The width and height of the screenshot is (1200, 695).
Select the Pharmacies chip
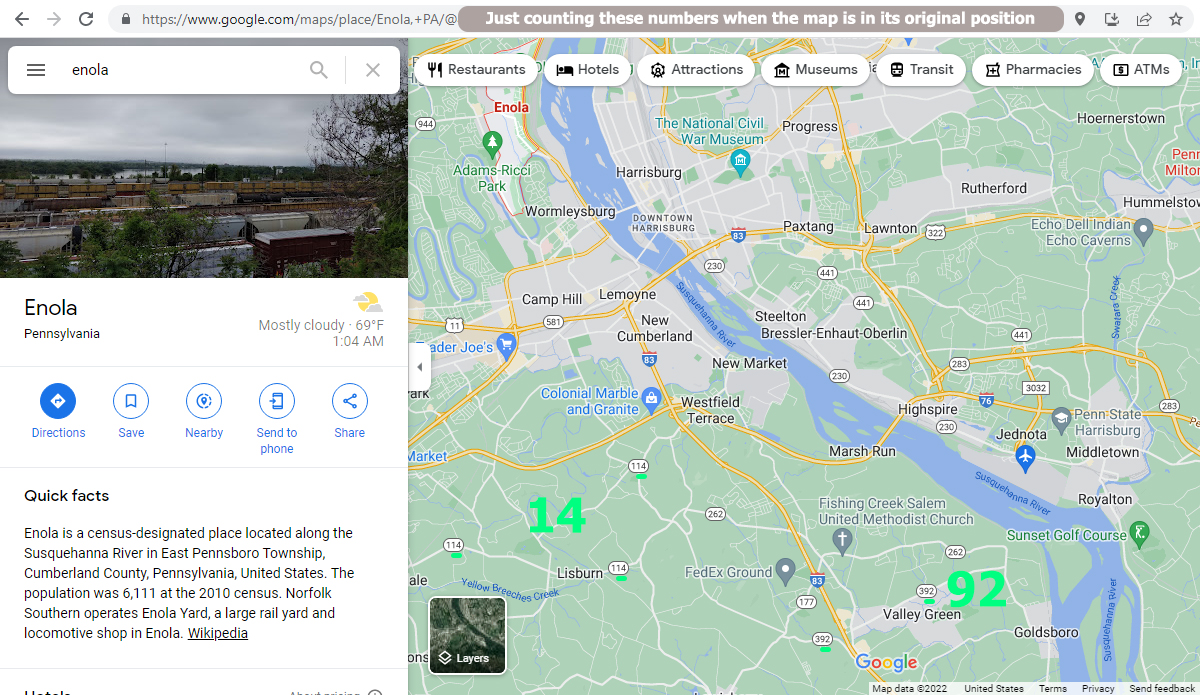pyautogui.click(x=1033, y=70)
